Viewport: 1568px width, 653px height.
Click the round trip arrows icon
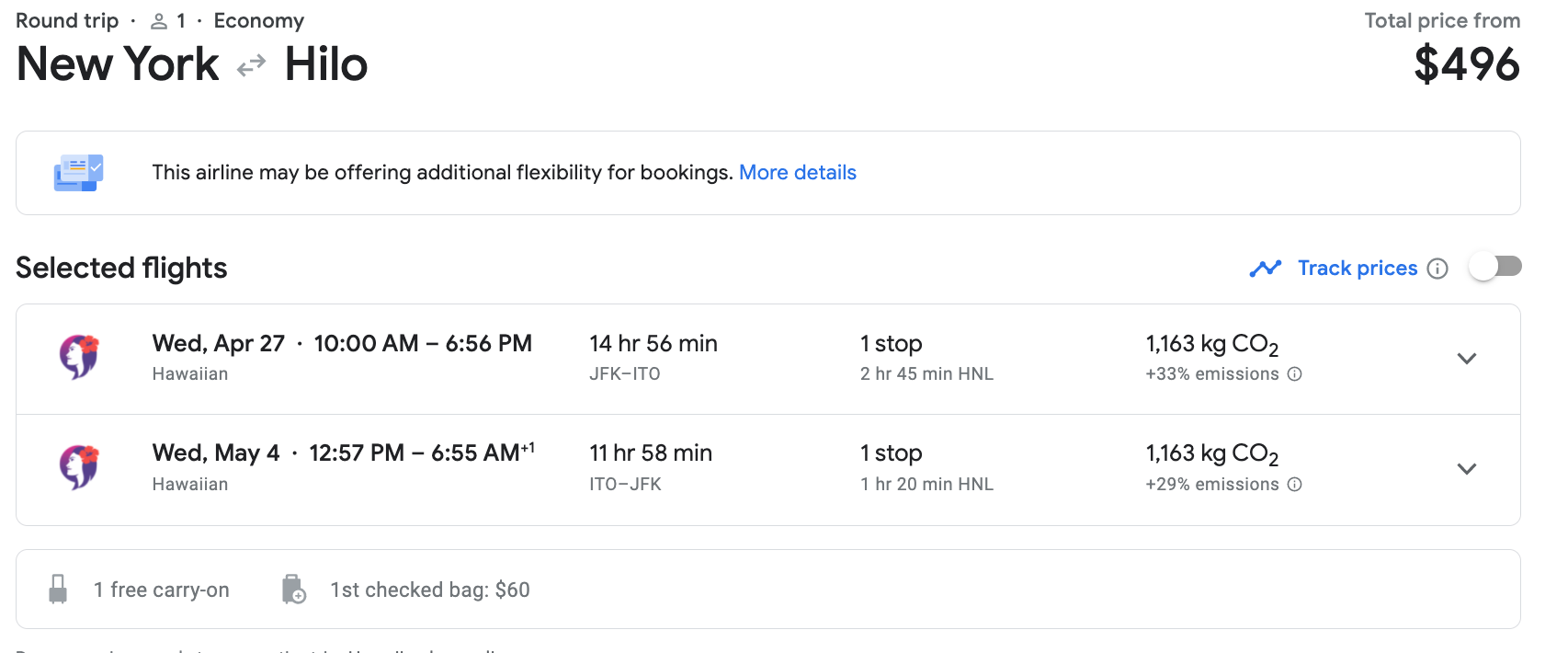251,66
